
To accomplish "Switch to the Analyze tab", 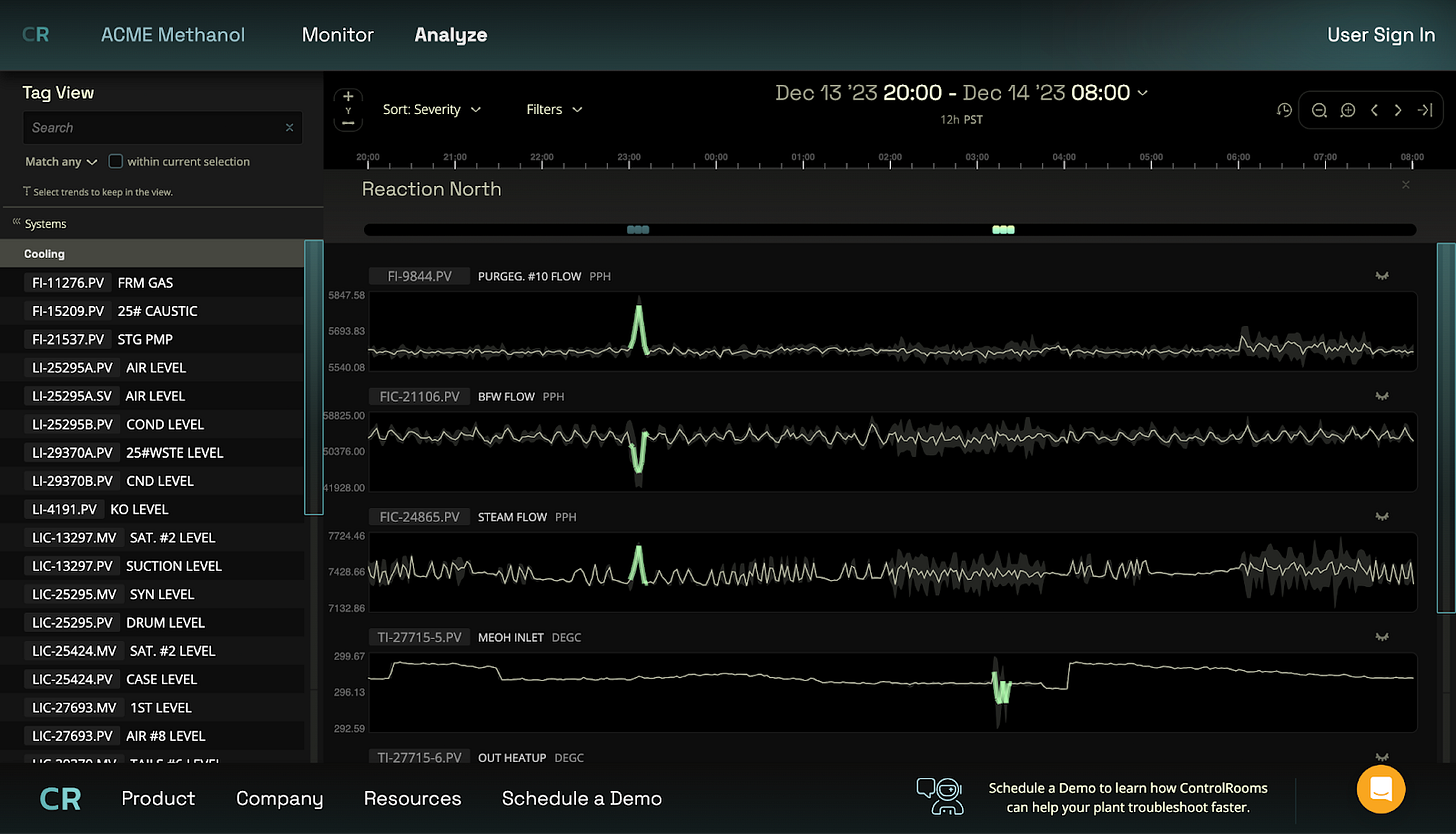I will click(451, 35).
